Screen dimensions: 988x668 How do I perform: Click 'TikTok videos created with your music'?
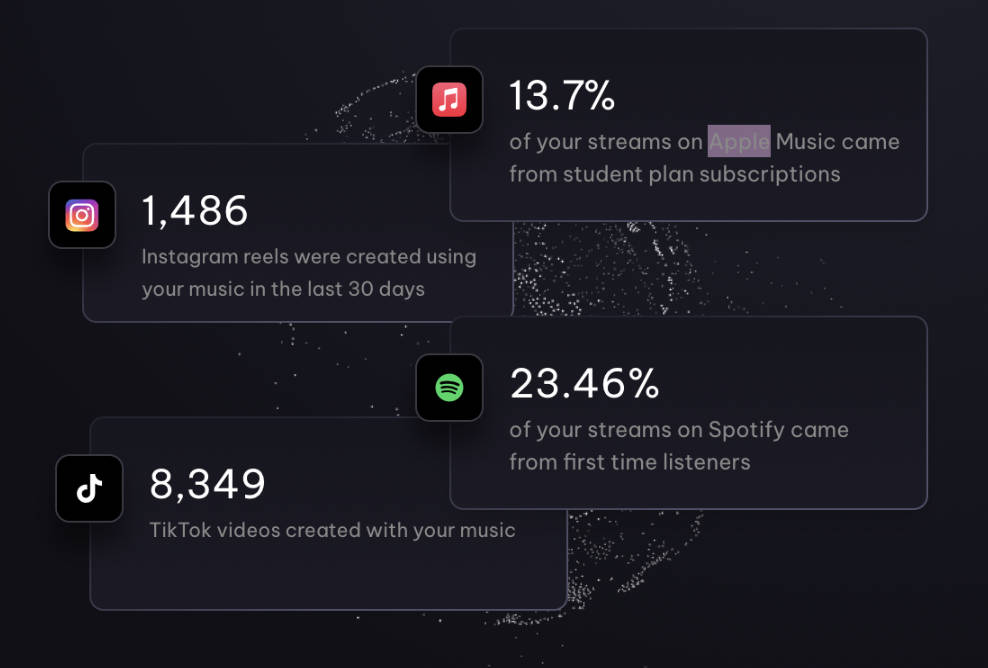click(332, 530)
